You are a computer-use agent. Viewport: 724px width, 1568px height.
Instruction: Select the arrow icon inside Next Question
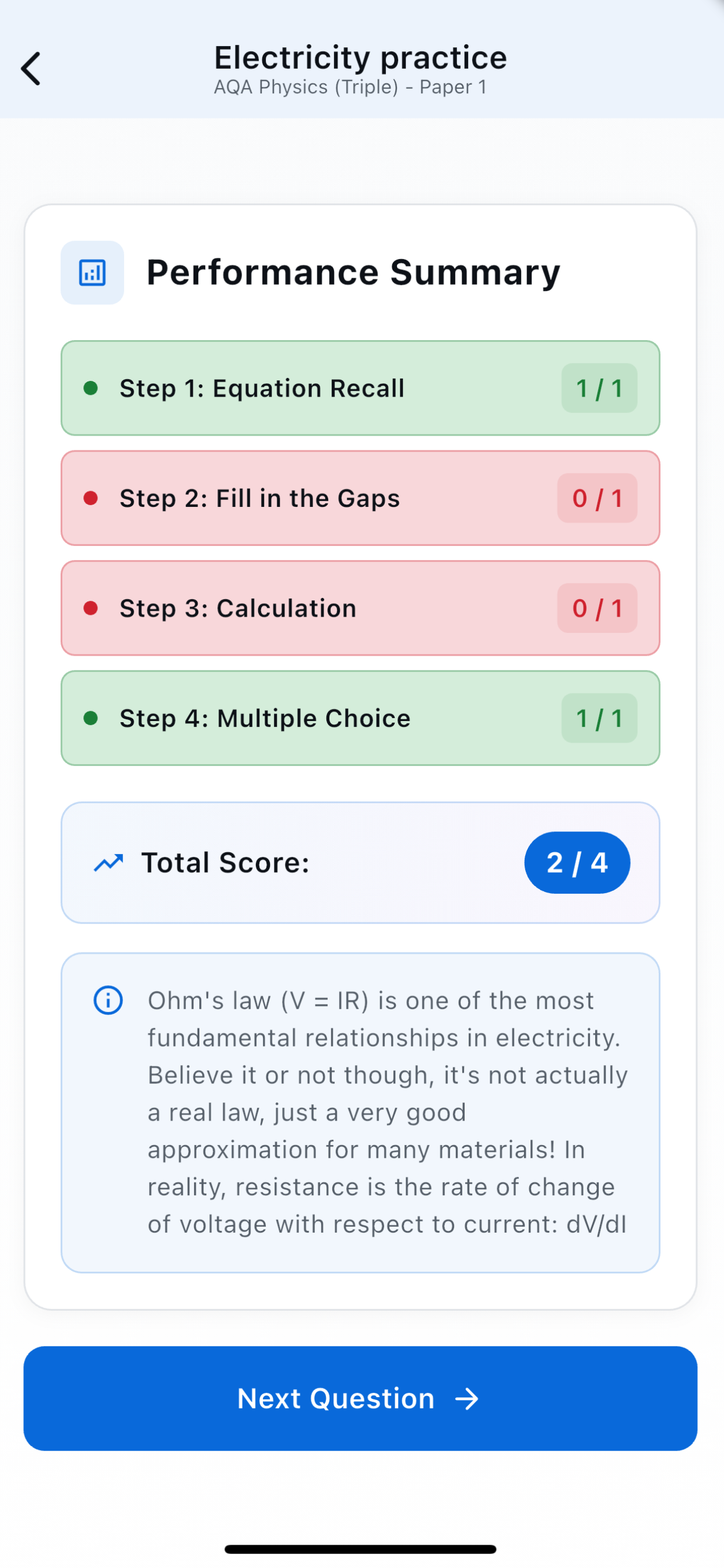(x=467, y=1399)
